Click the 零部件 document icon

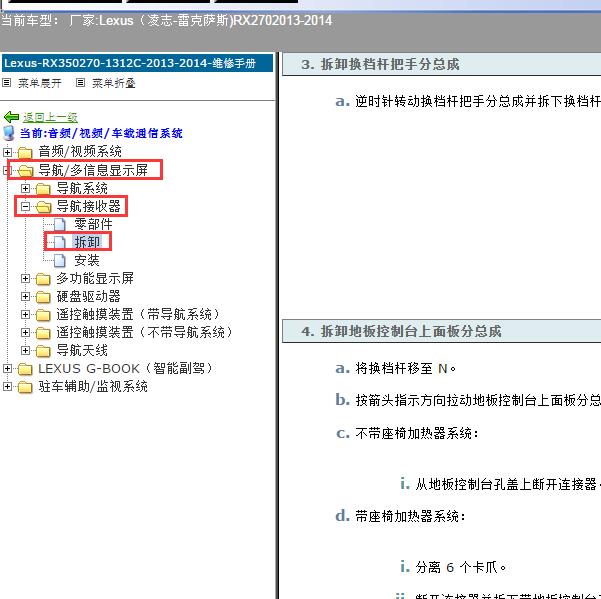[60, 224]
